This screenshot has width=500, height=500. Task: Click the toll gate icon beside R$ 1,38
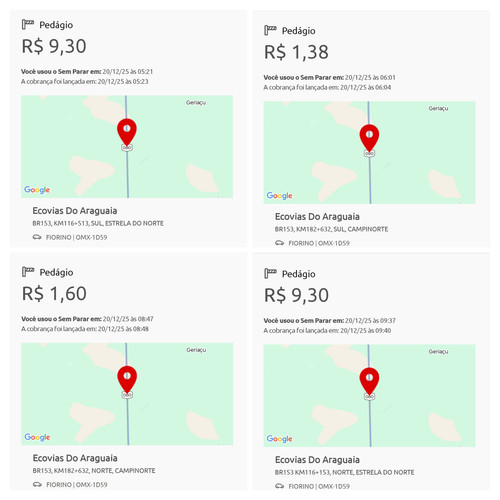pos(270,30)
